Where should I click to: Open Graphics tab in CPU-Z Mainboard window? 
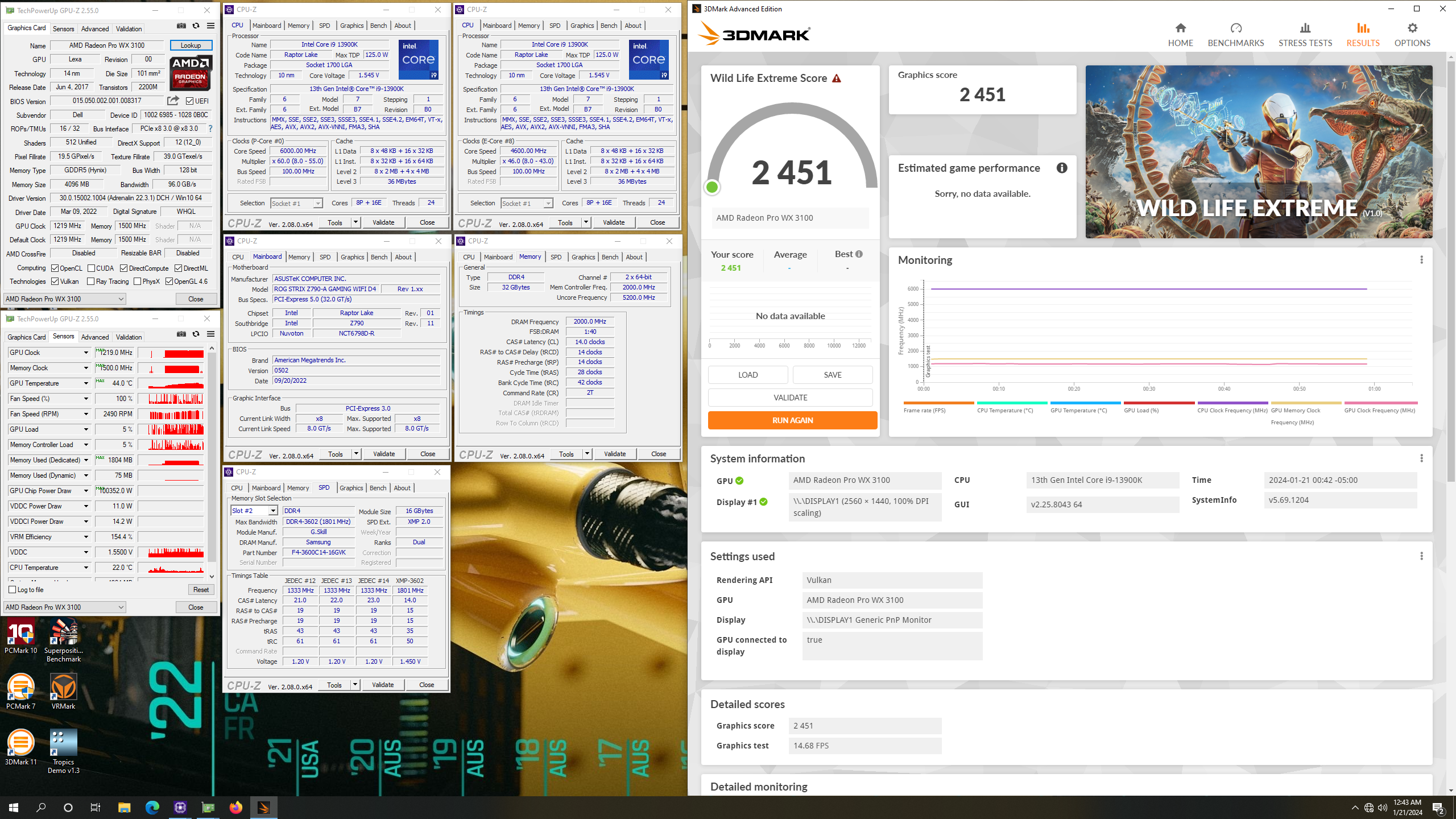[353, 257]
